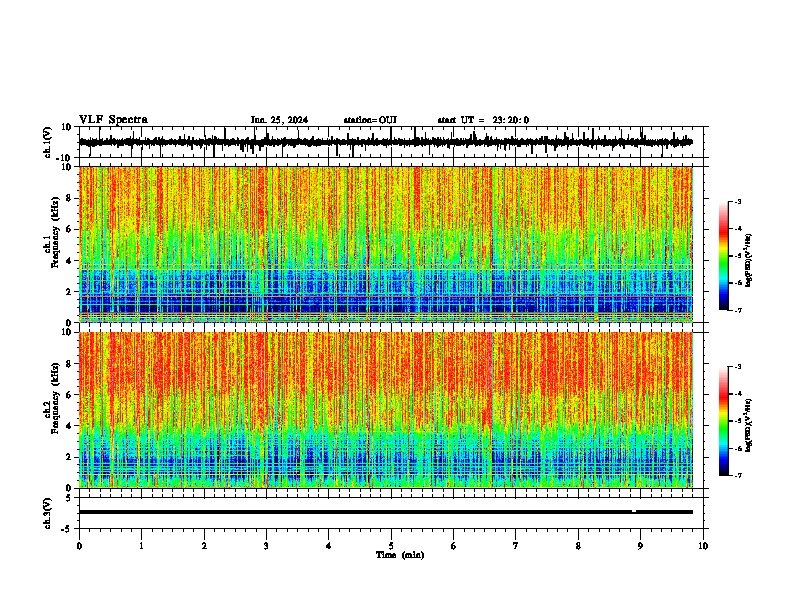Click the '0' tick on time axis
The height and width of the screenshot is (612, 792).
tap(79, 546)
